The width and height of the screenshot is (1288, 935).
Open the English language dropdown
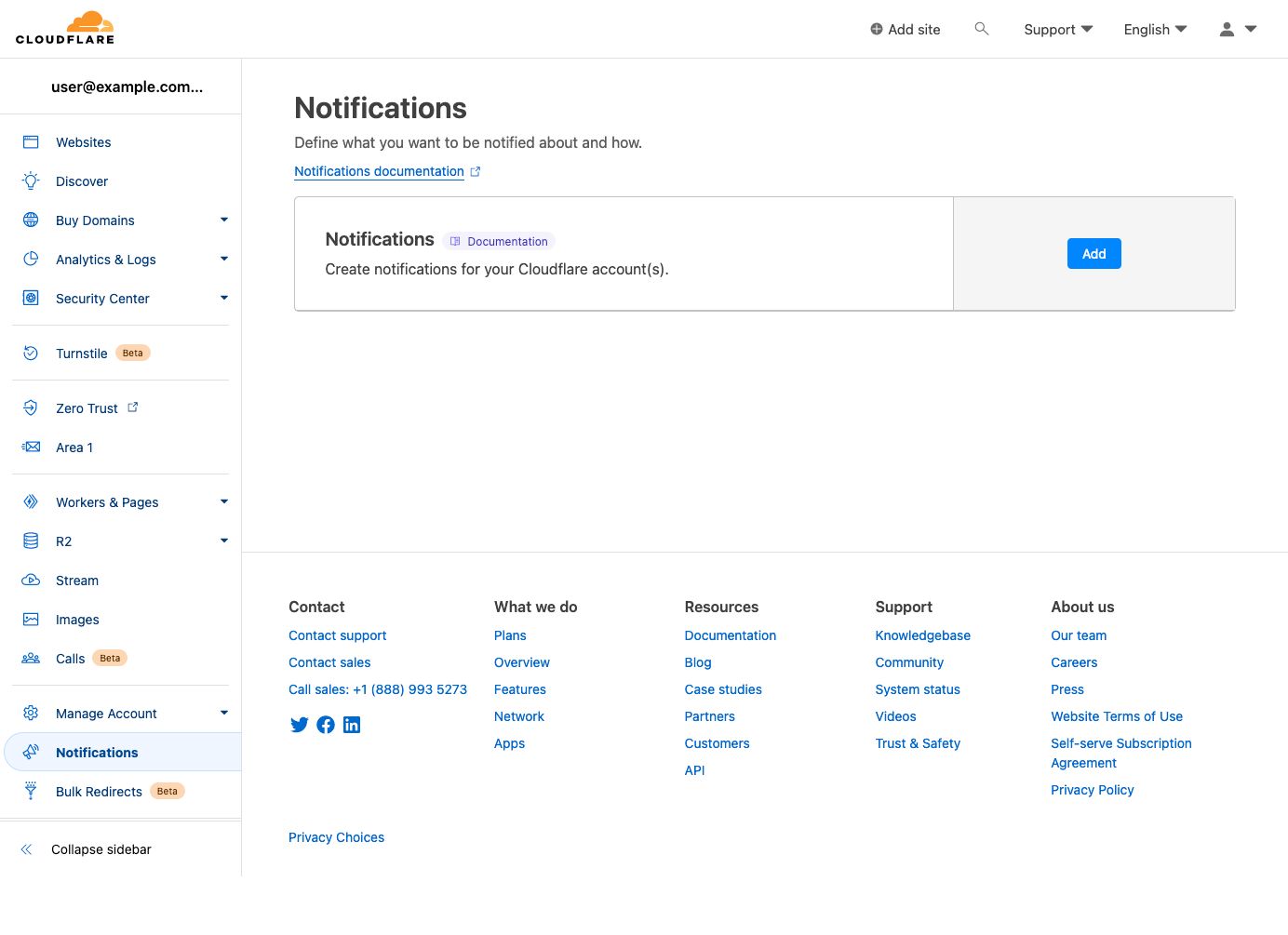click(x=1155, y=30)
